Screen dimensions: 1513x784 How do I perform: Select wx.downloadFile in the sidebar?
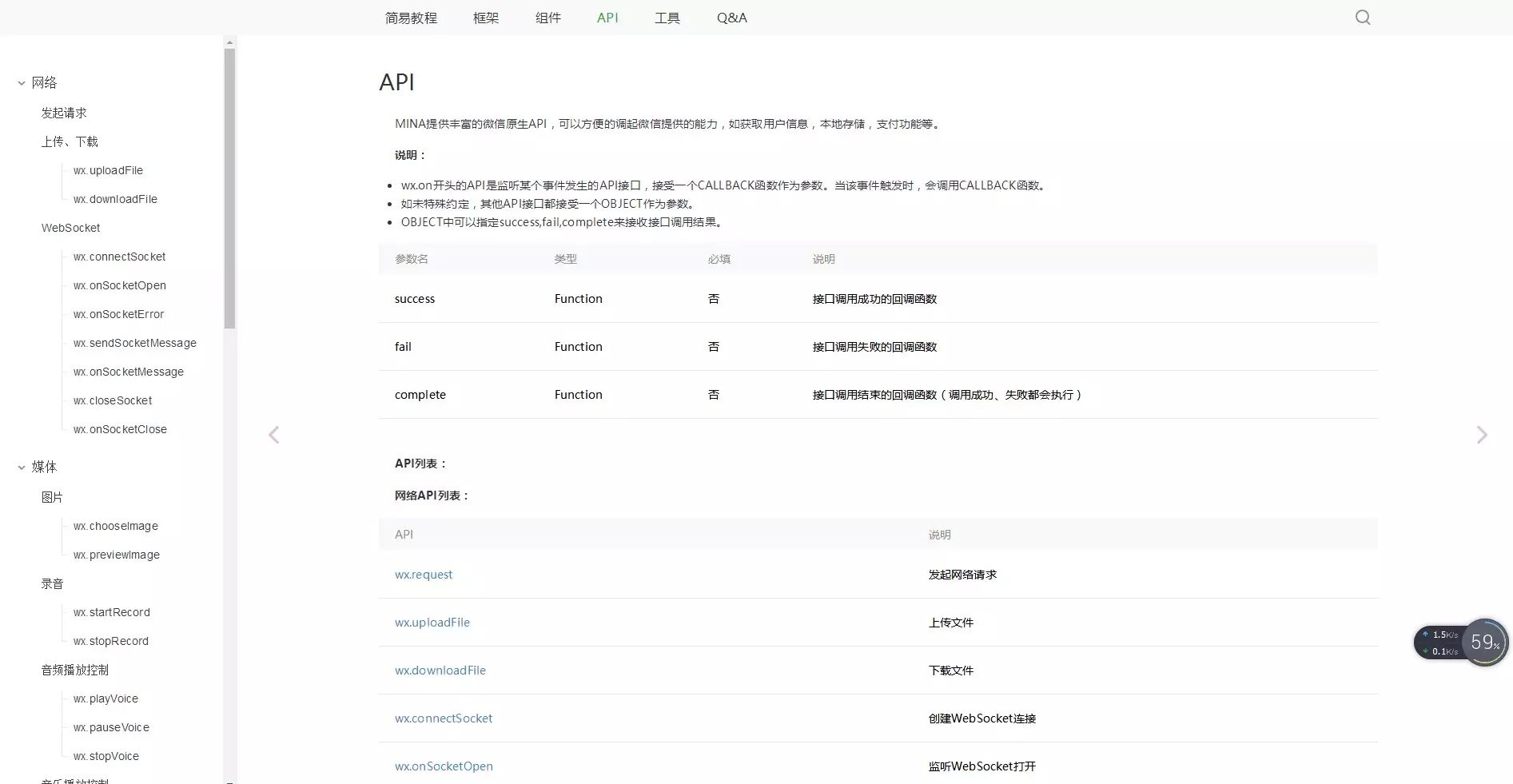tap(115, 199)
